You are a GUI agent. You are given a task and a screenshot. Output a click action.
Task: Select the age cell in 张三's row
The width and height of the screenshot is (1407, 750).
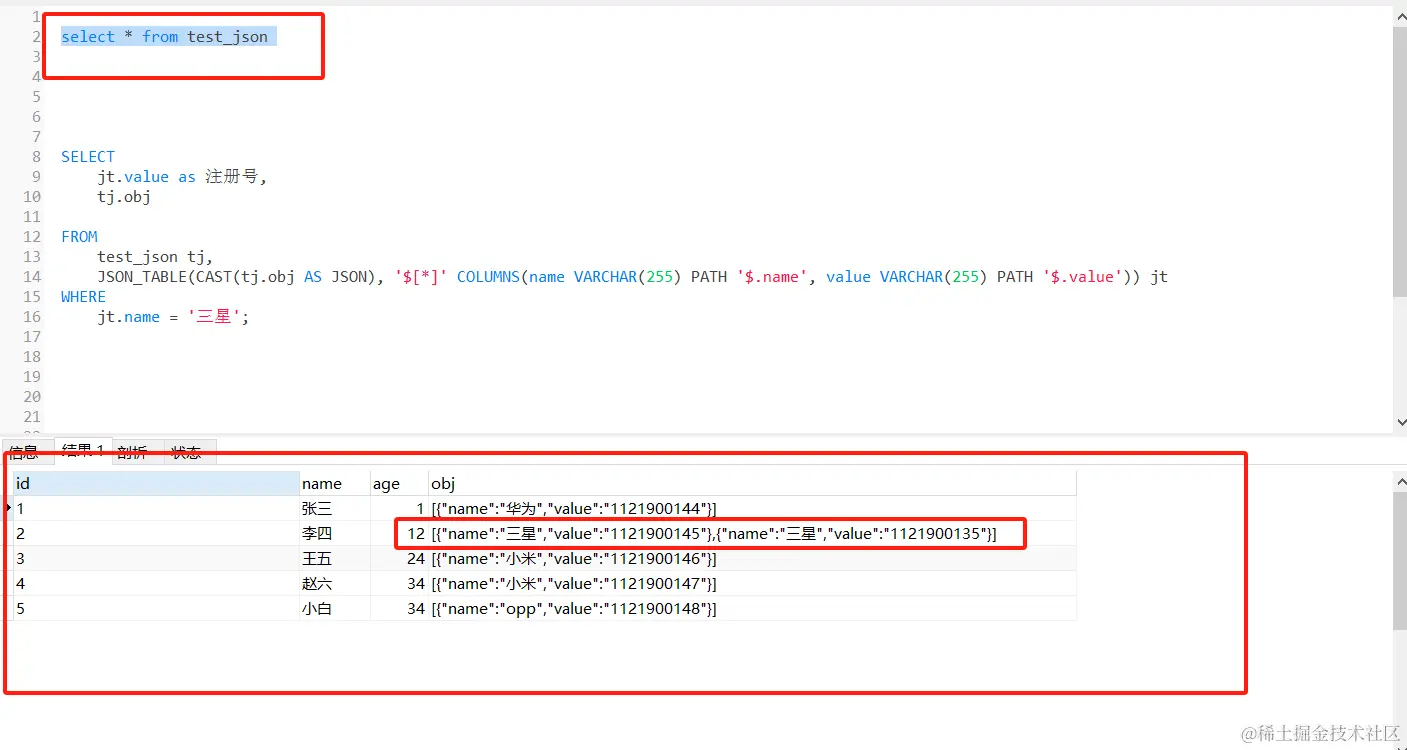coord(399,508)
